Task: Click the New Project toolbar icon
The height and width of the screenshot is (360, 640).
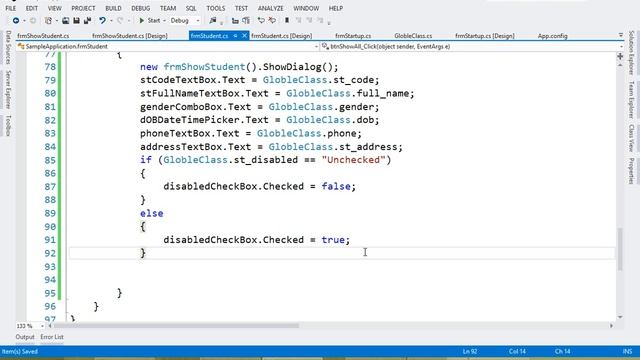Action: (48, 20)
